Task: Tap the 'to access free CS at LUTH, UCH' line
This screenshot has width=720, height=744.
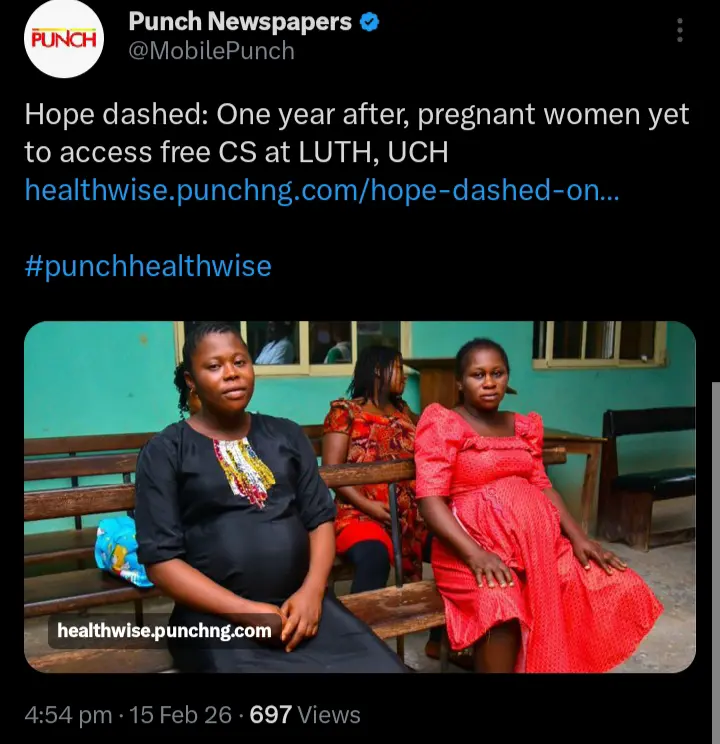Action: point(236,152)
